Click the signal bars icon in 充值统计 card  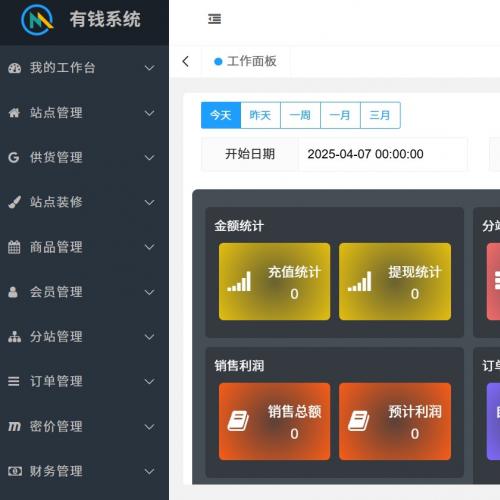coord(239,281)
